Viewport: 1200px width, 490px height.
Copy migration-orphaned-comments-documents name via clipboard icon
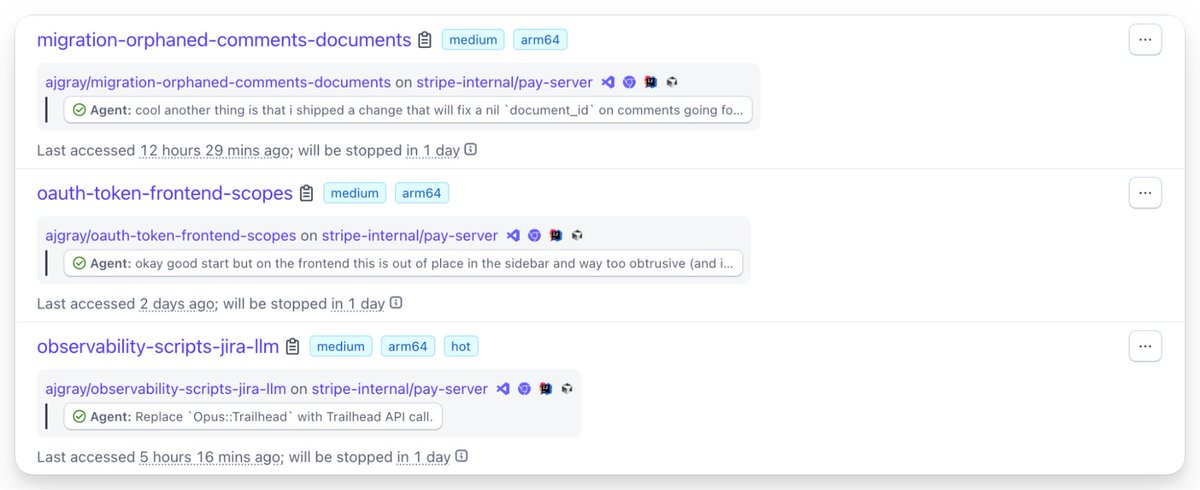(x=425, y=40)
